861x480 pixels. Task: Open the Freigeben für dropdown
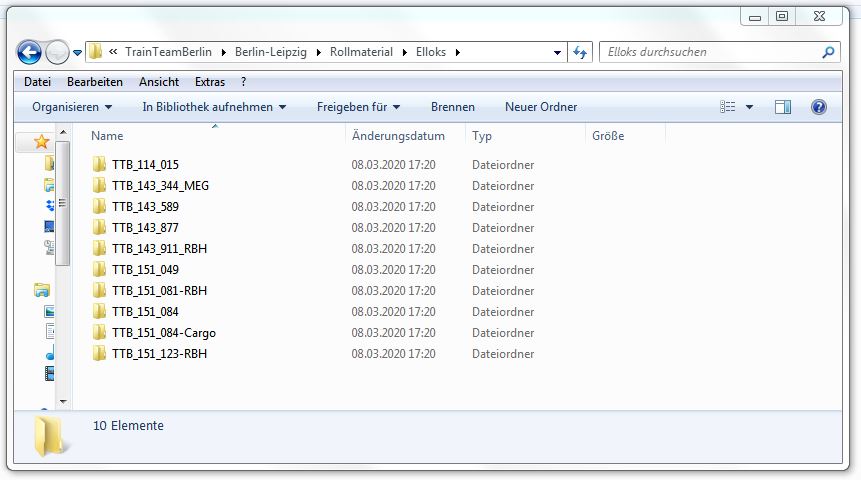pos(358,107)
